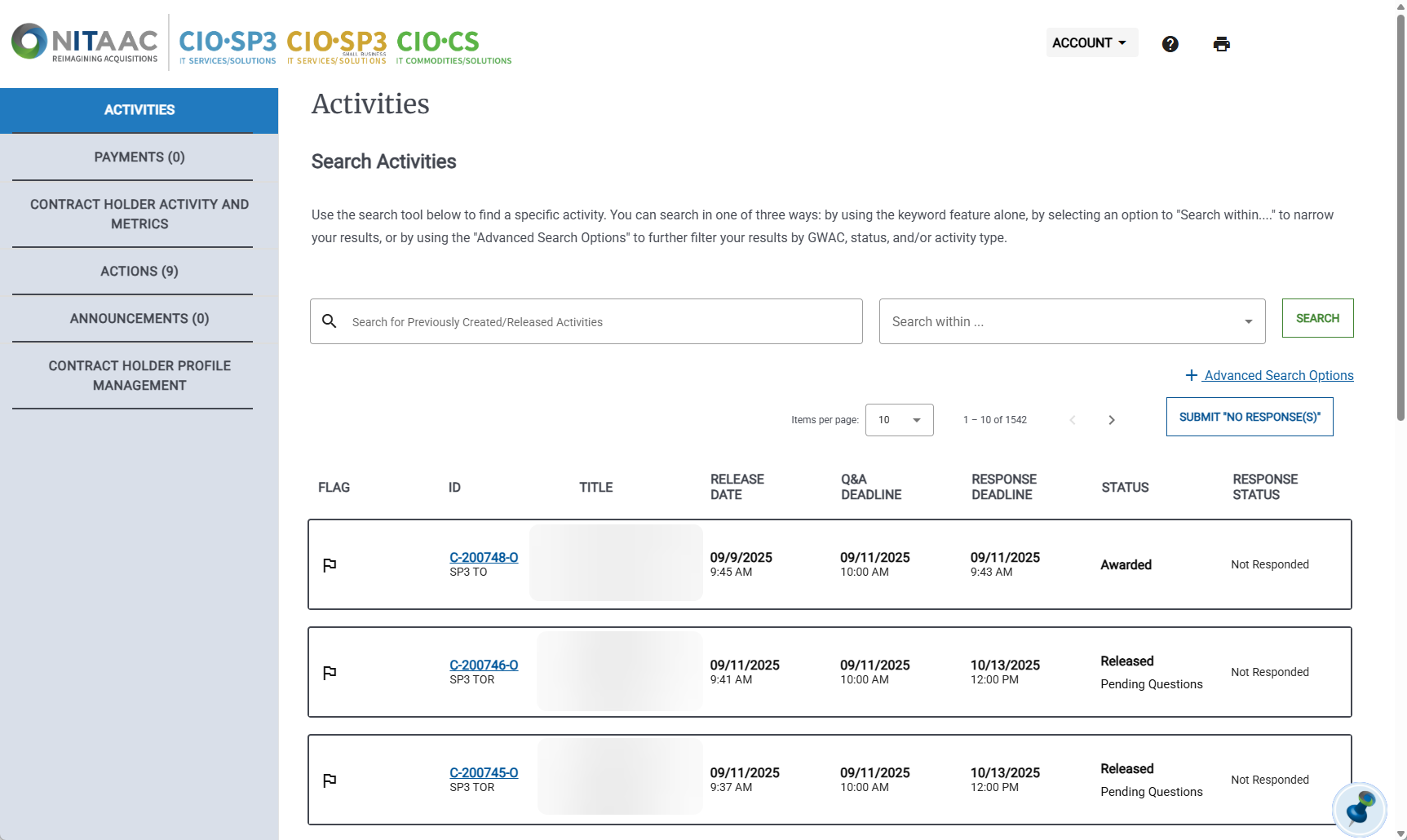Screen dimensions: 1407x840
Task: Click the pin icon at bottom right
Action: (x=1359, y=809)
